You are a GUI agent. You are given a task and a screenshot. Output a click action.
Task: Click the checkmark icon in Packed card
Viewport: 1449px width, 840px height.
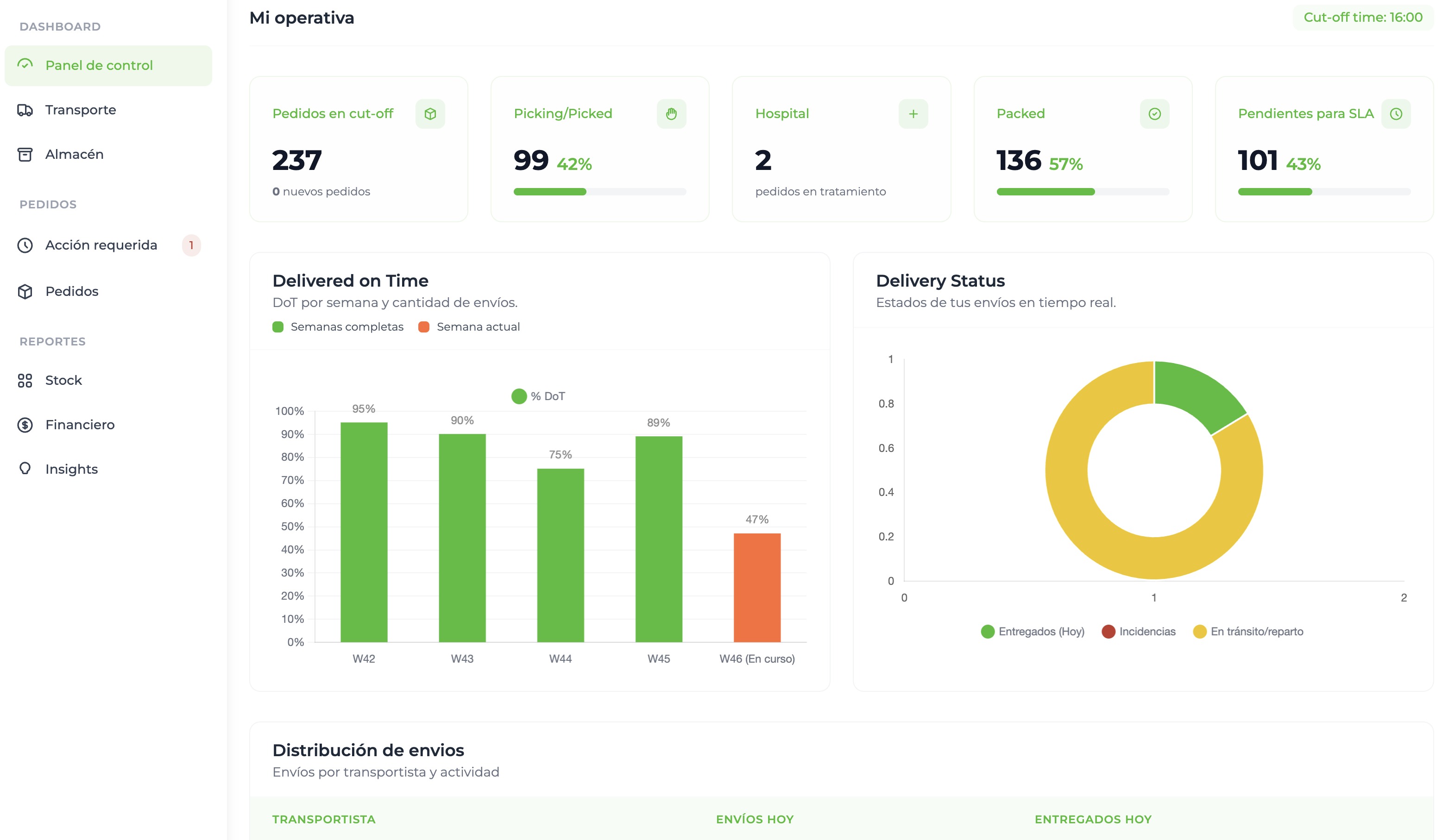click(1154, 114)
